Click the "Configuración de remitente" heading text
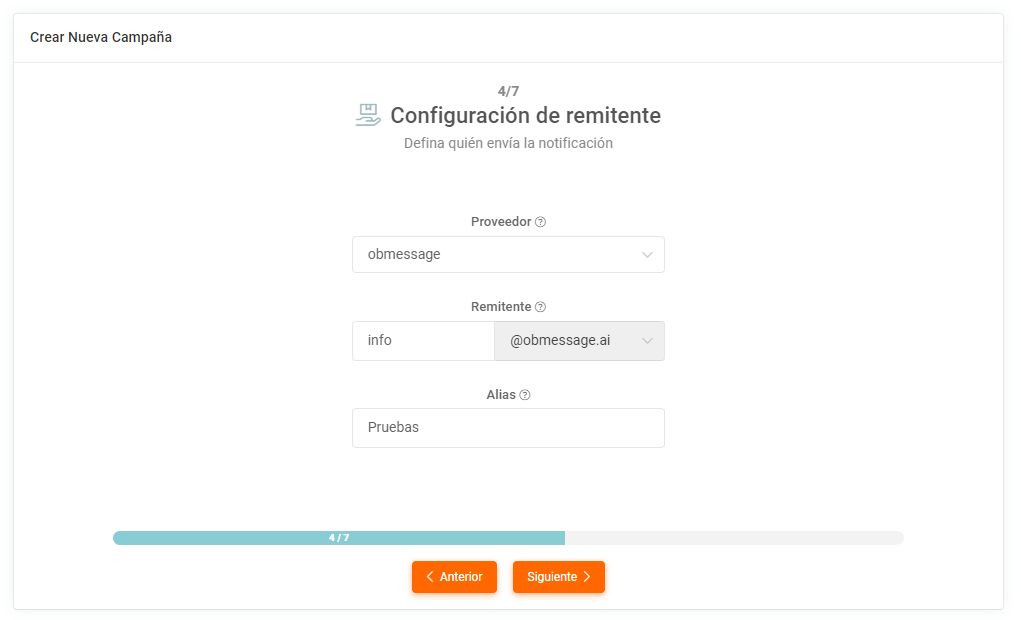The height and width of the screenshot is (620, 1021). (x=525, y=116)
